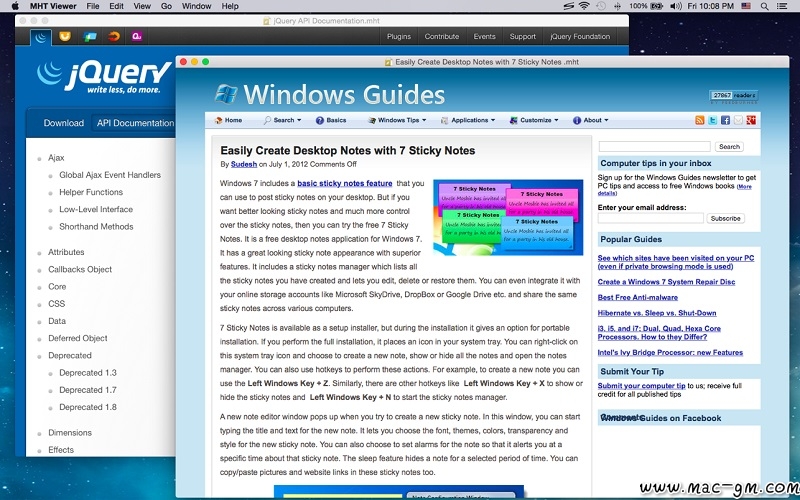
Task: Expand the Customize dropdown menu
Action: [534, 120]
